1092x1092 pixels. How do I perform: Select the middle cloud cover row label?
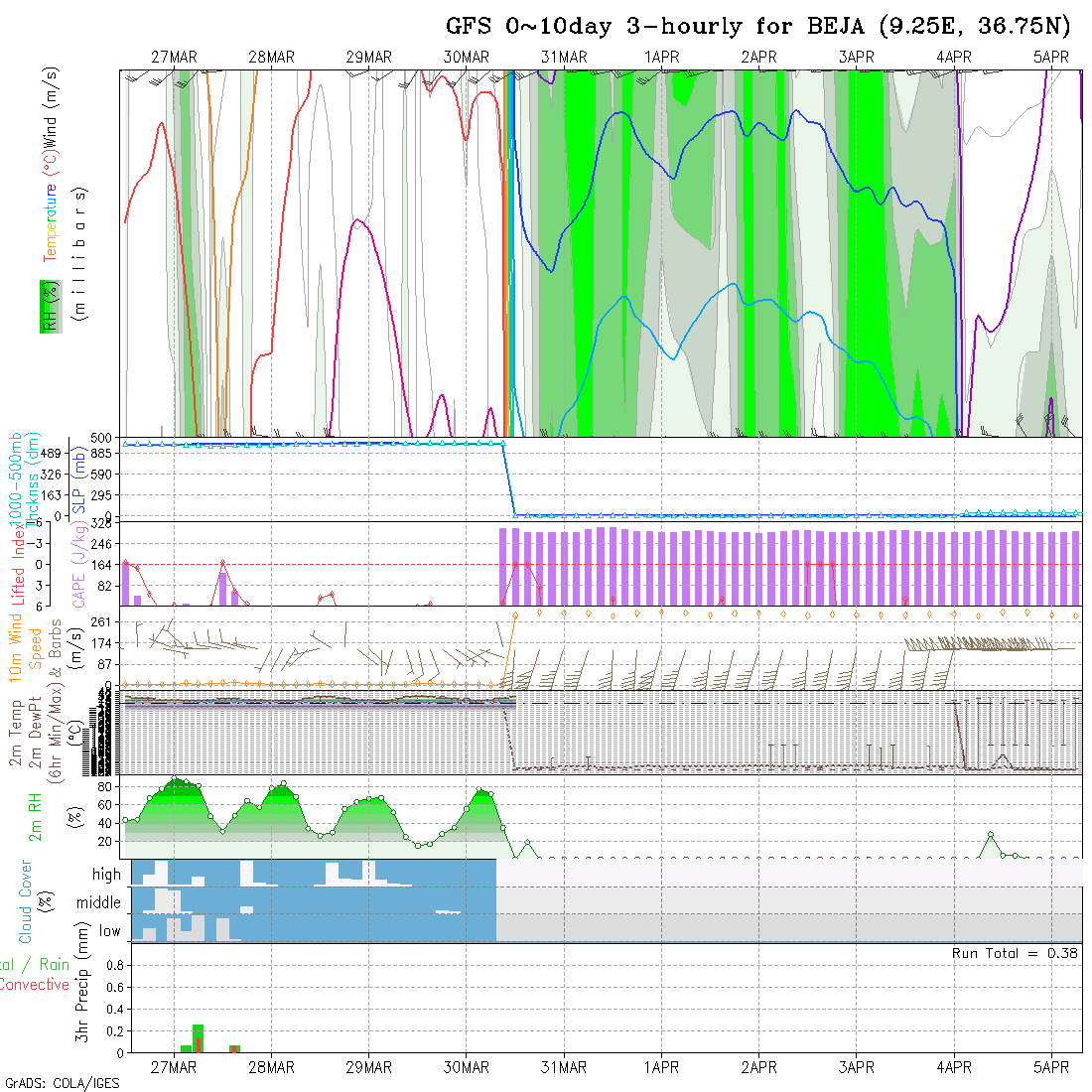pyautogui.click(x=98, y=902)
